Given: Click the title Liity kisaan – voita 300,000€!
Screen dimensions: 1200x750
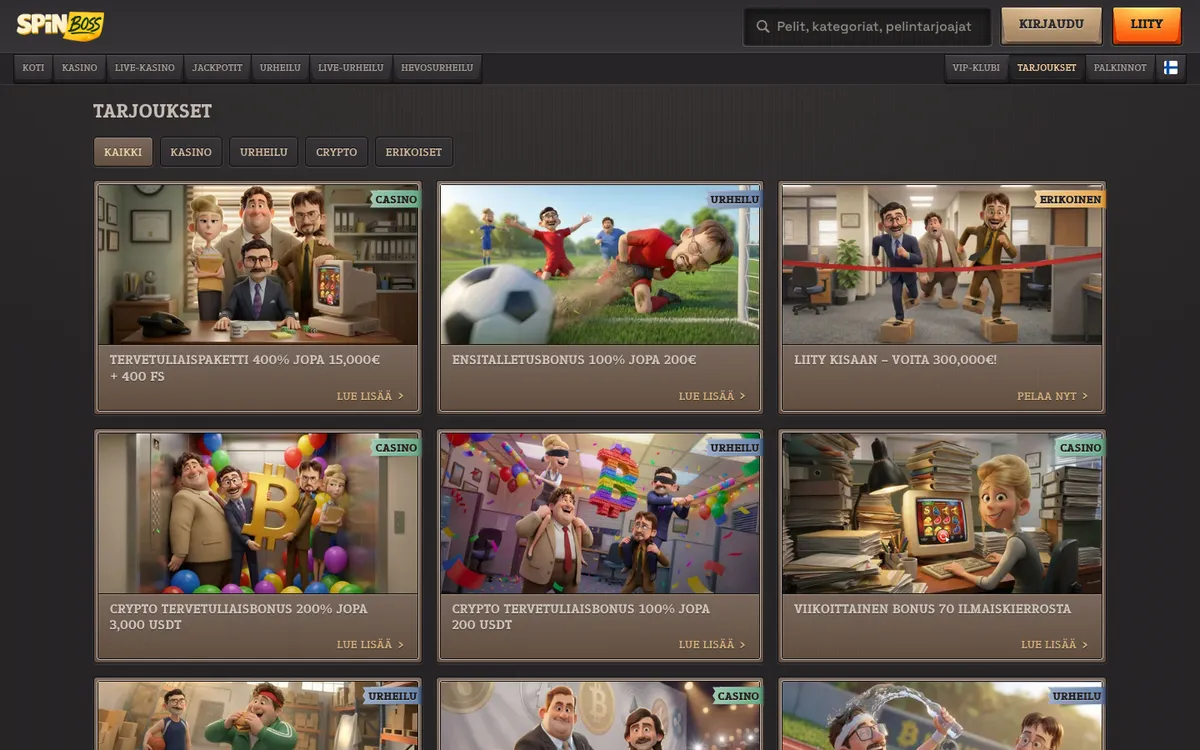Looking at the screenshot, I should (895, 360).
